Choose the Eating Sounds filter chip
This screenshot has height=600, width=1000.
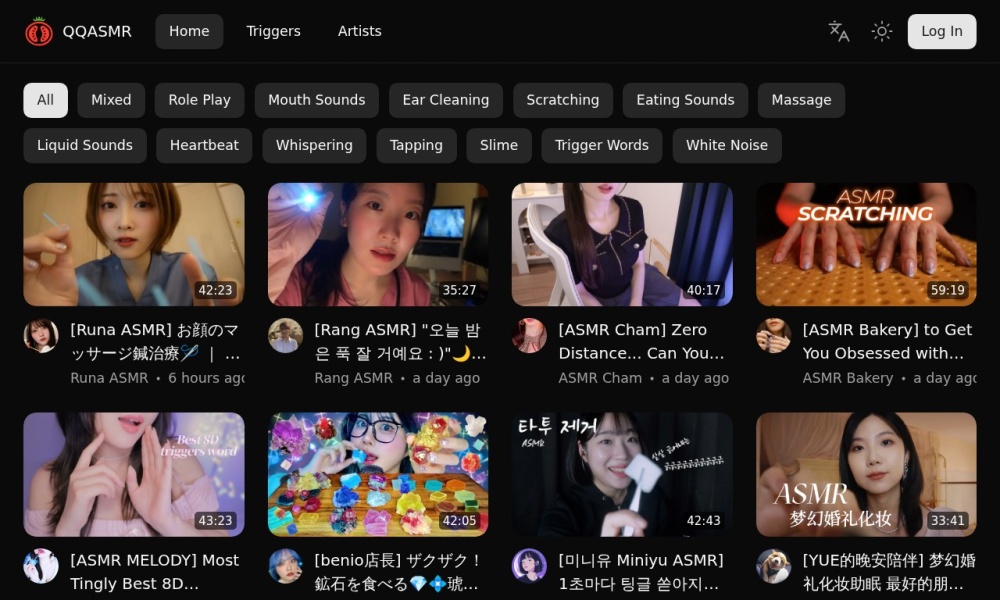685,100
